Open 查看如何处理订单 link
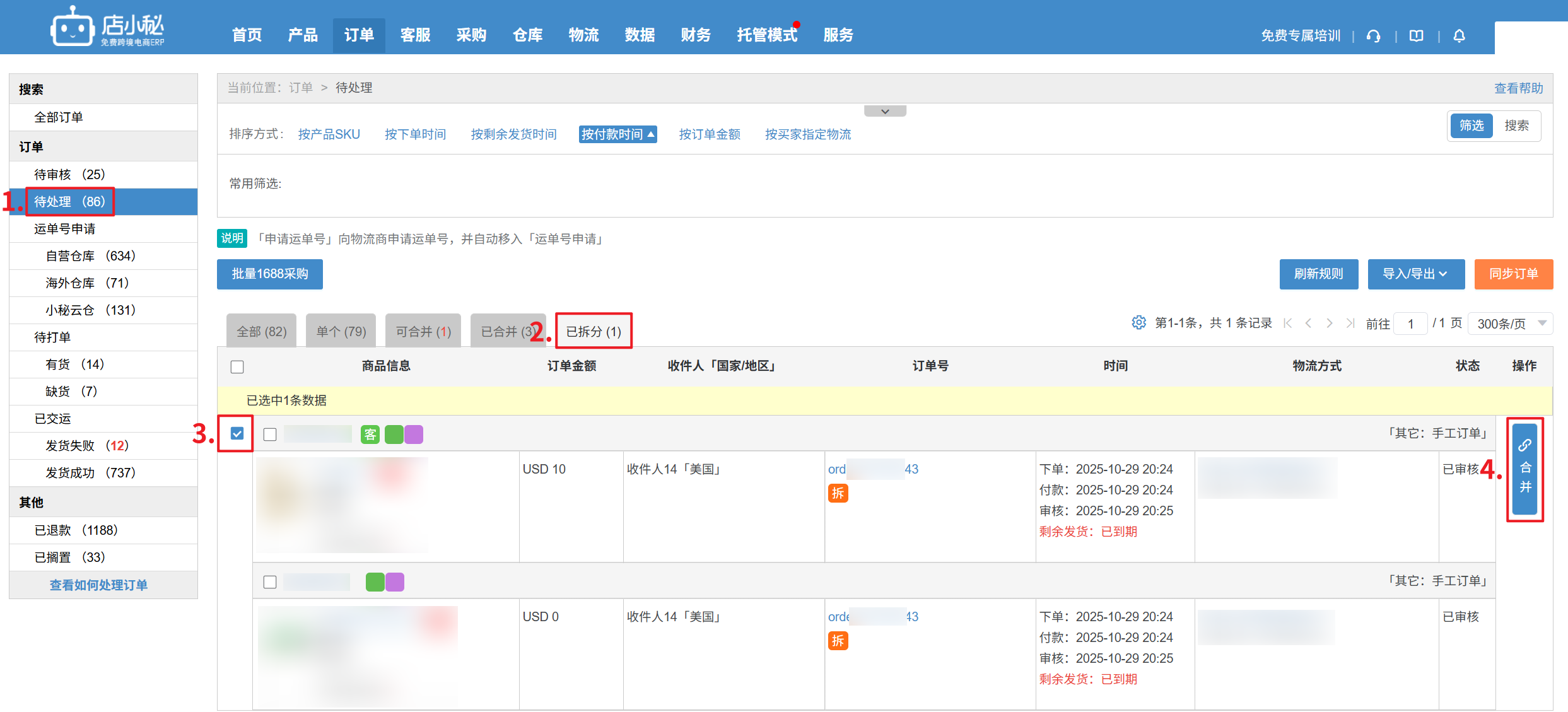 coord(99,585)
